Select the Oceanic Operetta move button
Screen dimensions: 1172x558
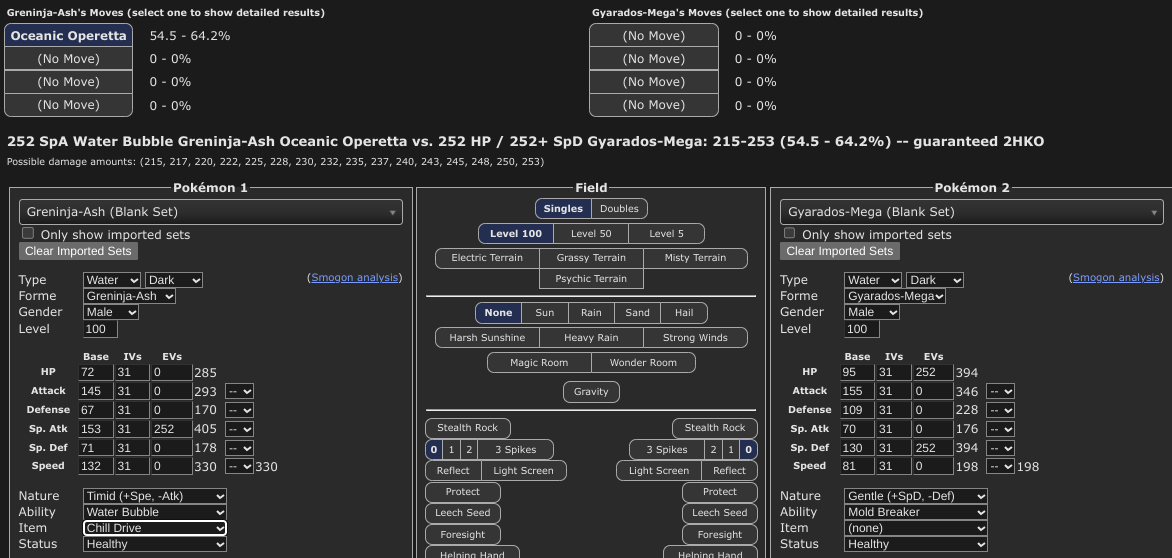69,36
